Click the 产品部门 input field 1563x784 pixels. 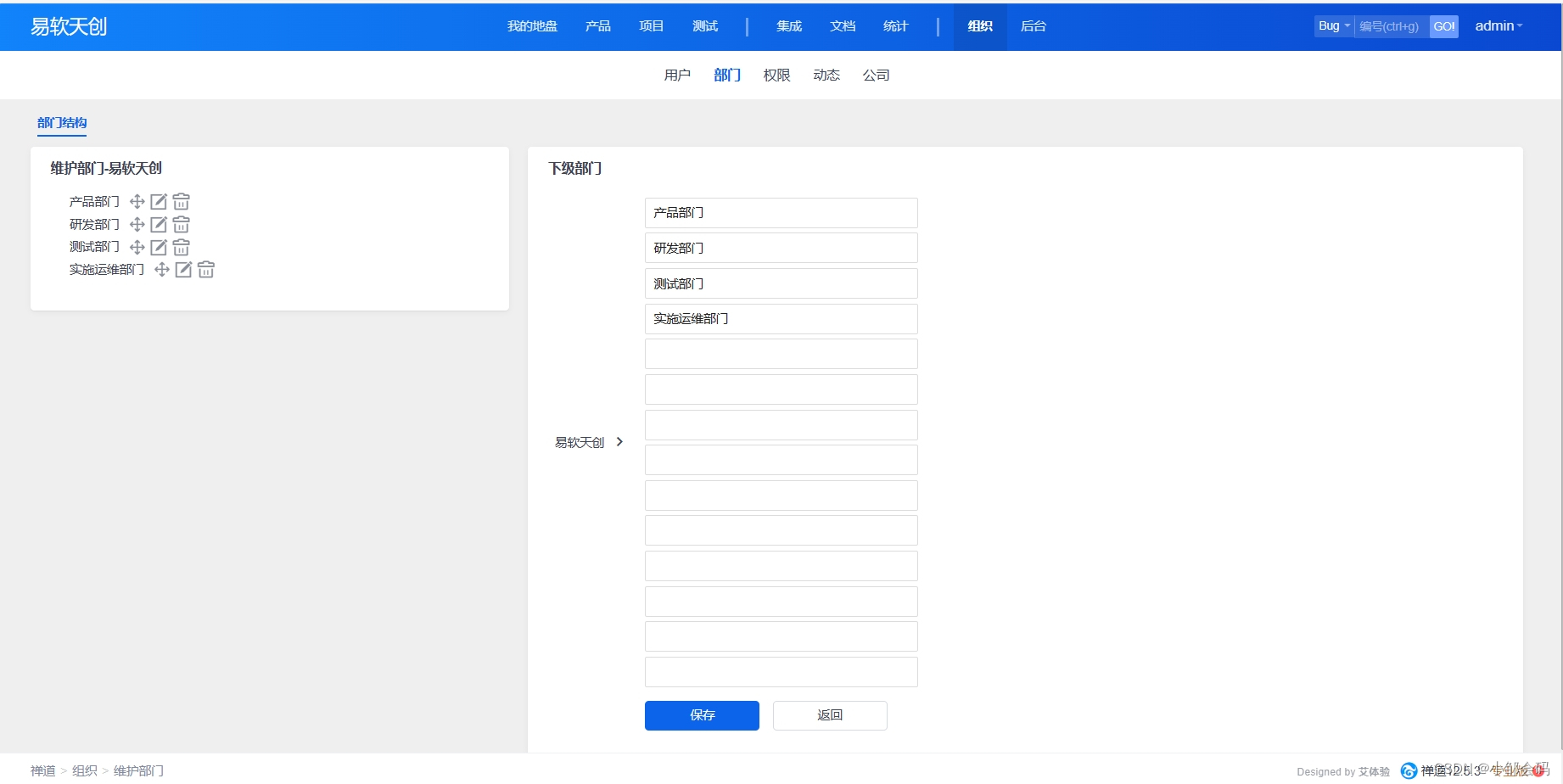[781, 213]
